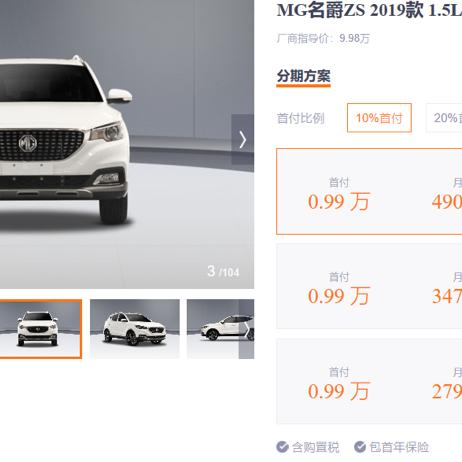This screenshot has height=462, width=462.
Task: Open the 分期方案 tab
Action: pyautogui.click(x=303, y=77)
